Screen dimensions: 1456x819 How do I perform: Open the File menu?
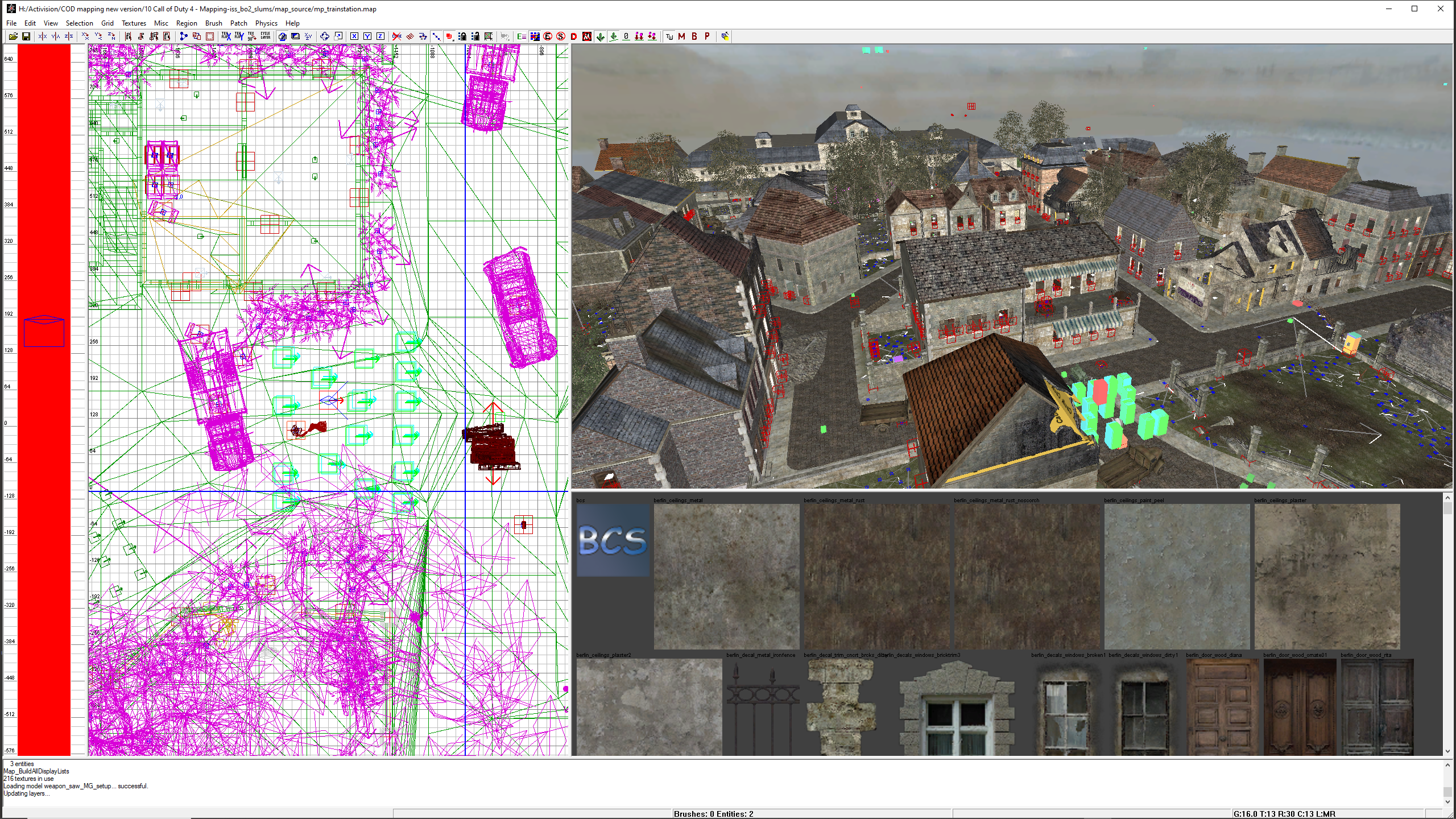click(11, 23)
